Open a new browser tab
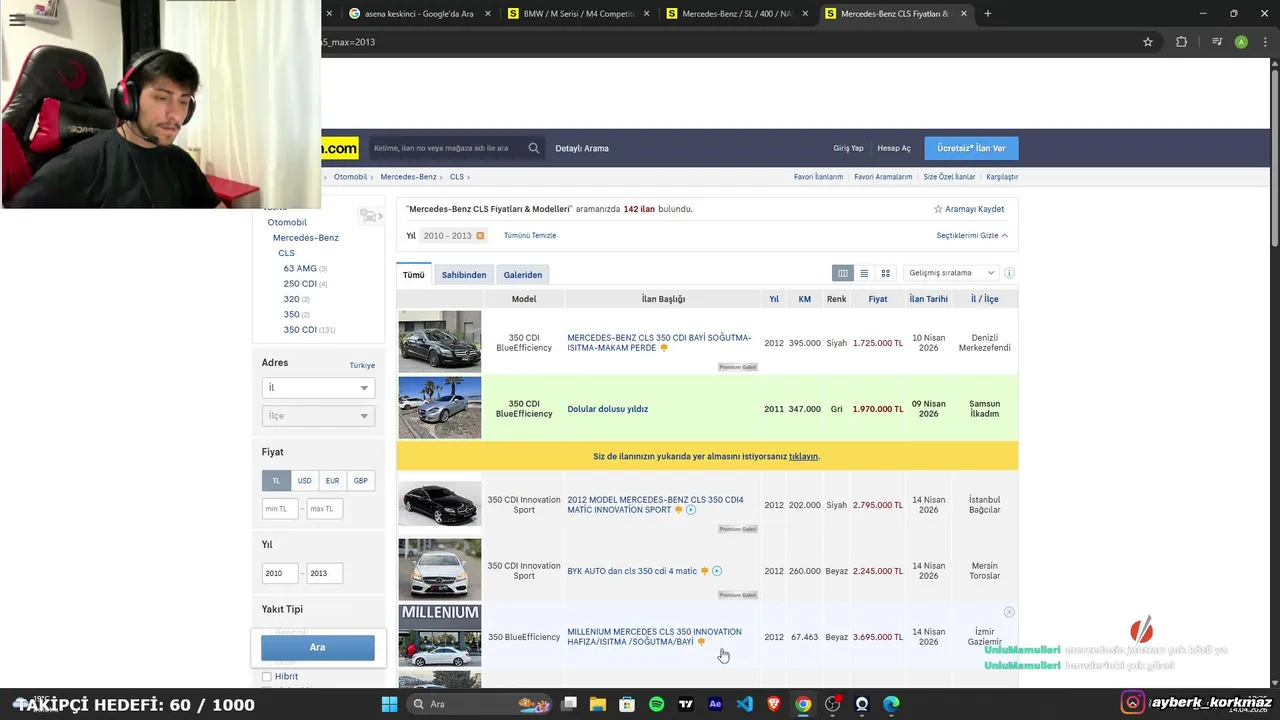 (988, 14)
